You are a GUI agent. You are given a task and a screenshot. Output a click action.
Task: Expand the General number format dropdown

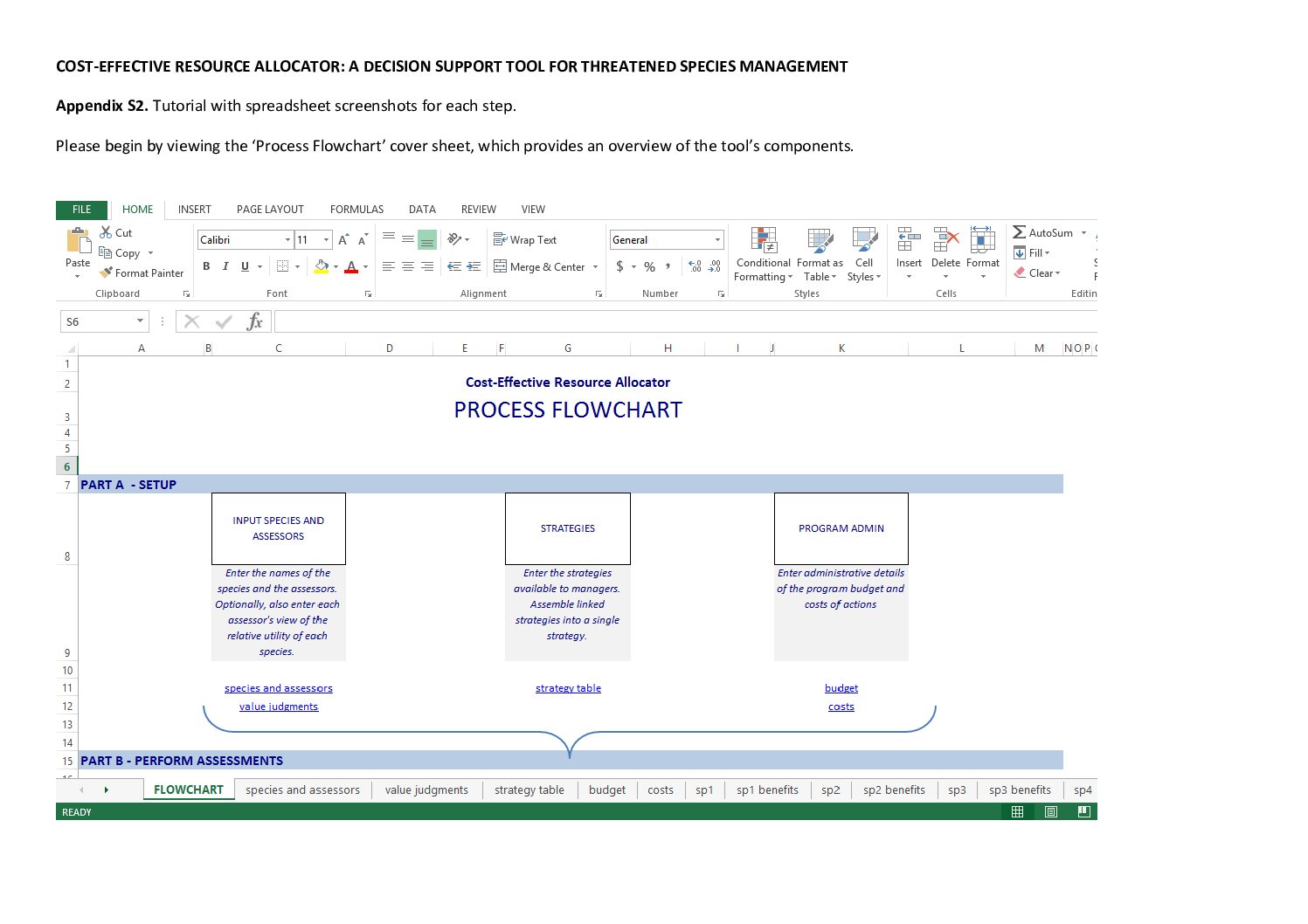717,240
